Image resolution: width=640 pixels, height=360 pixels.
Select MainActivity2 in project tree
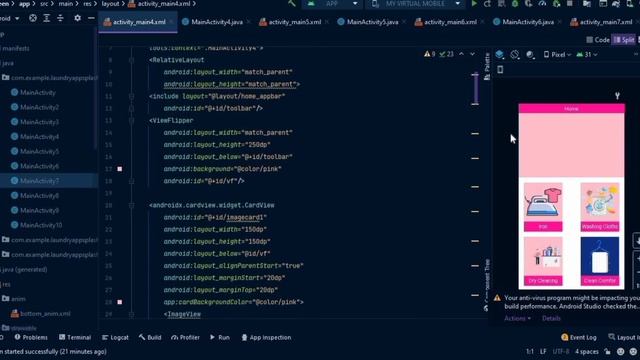[x=35, y=107]
